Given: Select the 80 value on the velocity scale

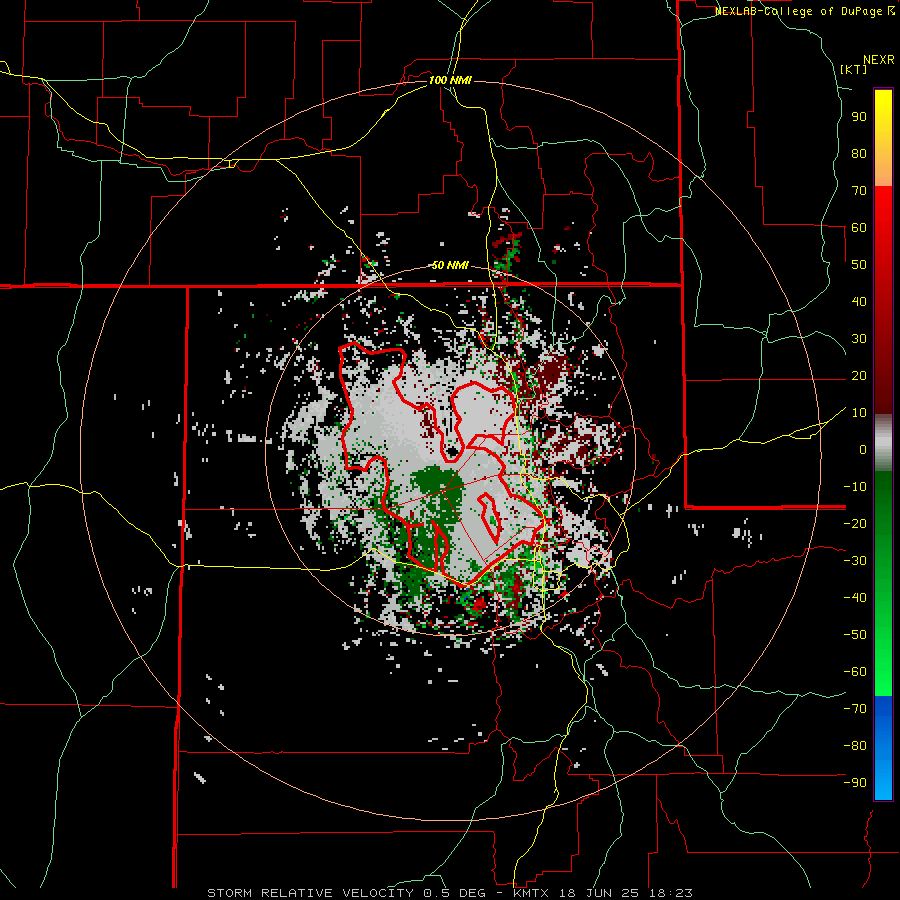Looking at the screenshot, I should [x=859, y=153].
